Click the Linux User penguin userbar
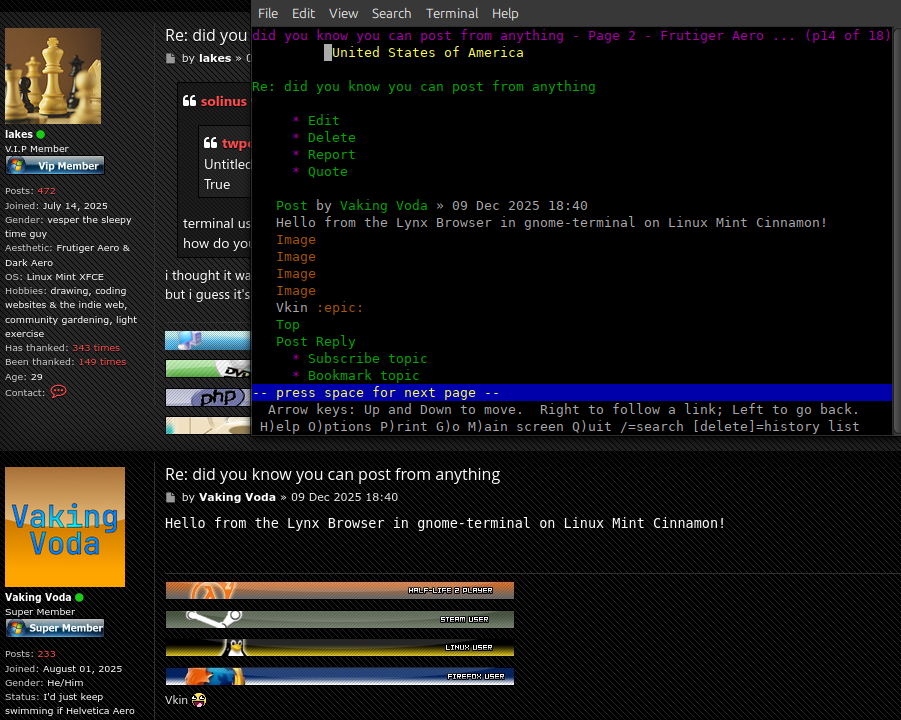The image size is (901, 720). pos(339,647)
